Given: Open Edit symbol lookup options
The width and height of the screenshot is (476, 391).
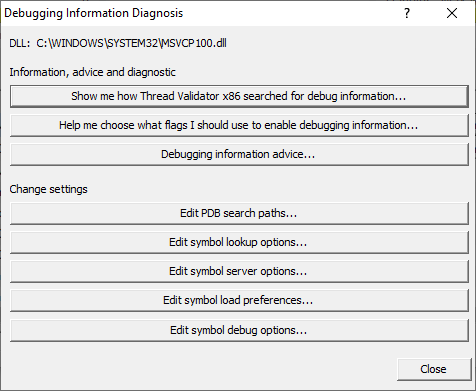Looking at the screenshot, I should click(x=239, y=242).
